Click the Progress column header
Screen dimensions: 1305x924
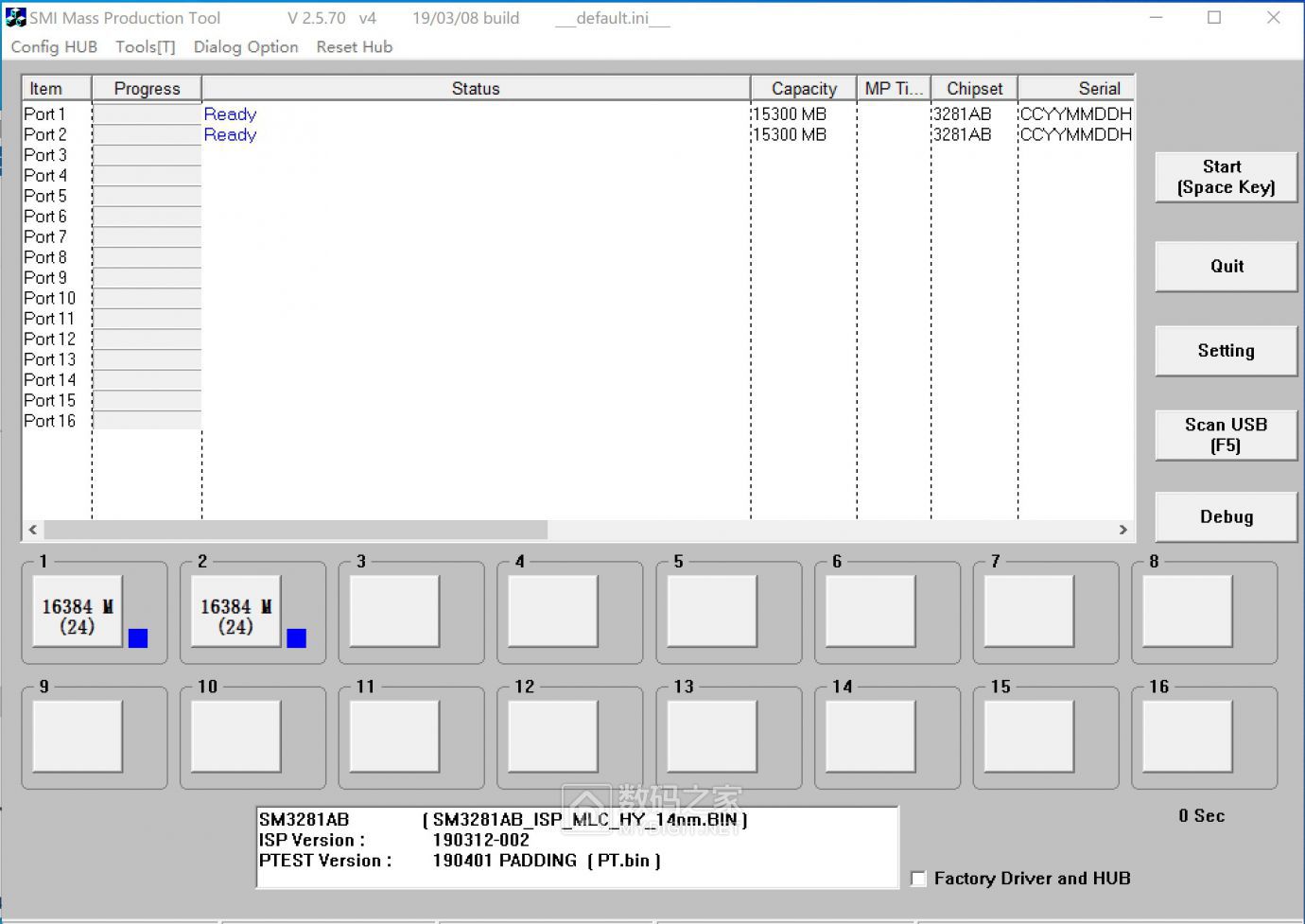147,88
